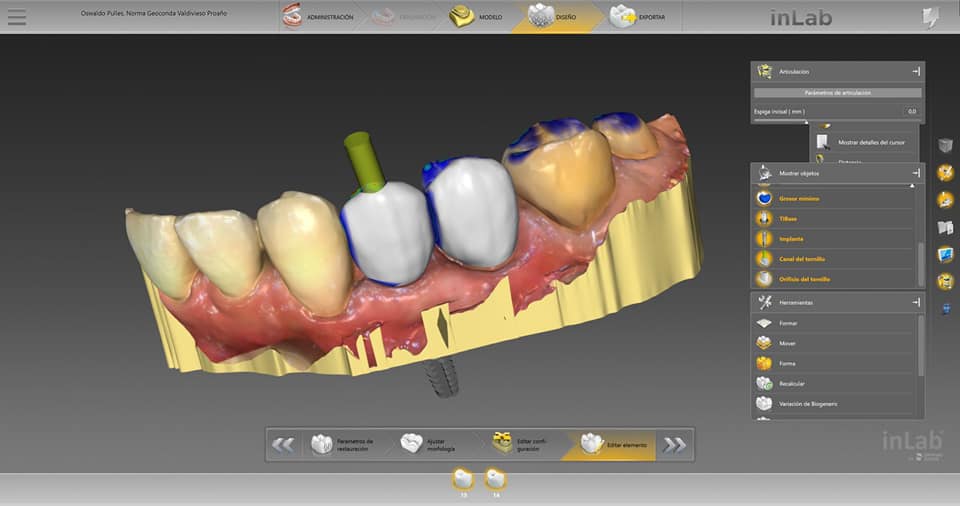Open Ajustar morfología step
Viewport: 960px width, 506px height.
click(x=430, y=445)
